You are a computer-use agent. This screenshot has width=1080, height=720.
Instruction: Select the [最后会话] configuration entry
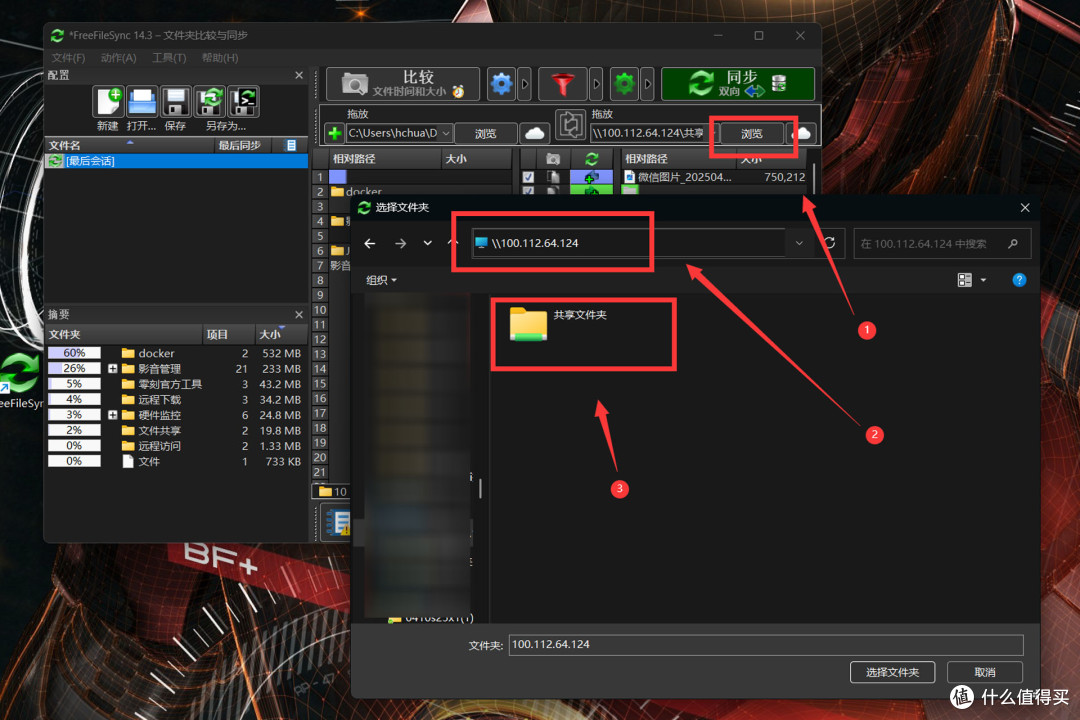[176, 161]
